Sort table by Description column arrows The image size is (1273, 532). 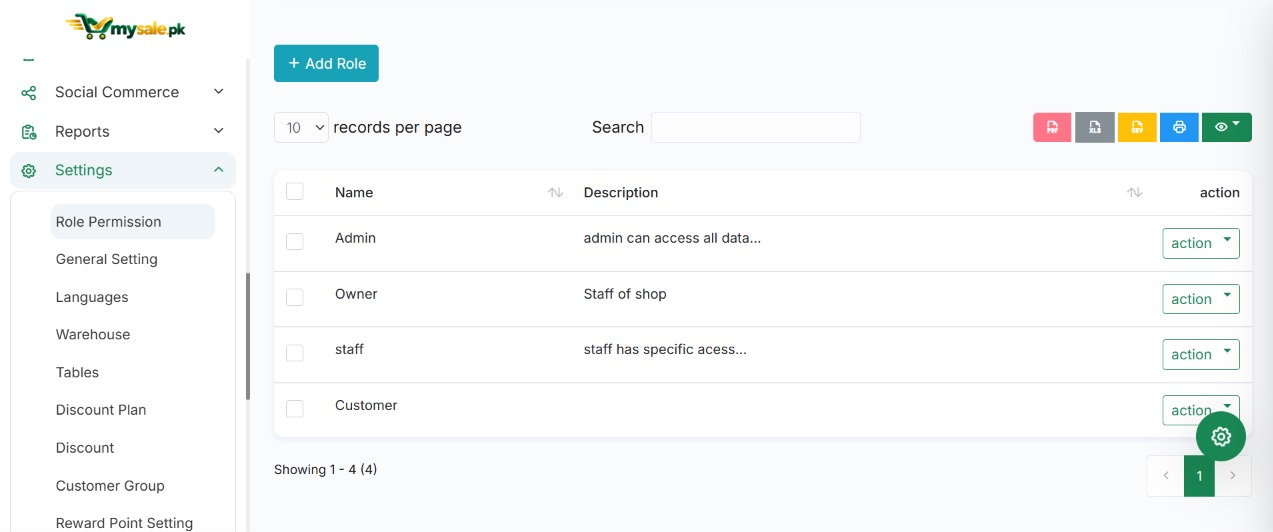(x=1134, y=192)
